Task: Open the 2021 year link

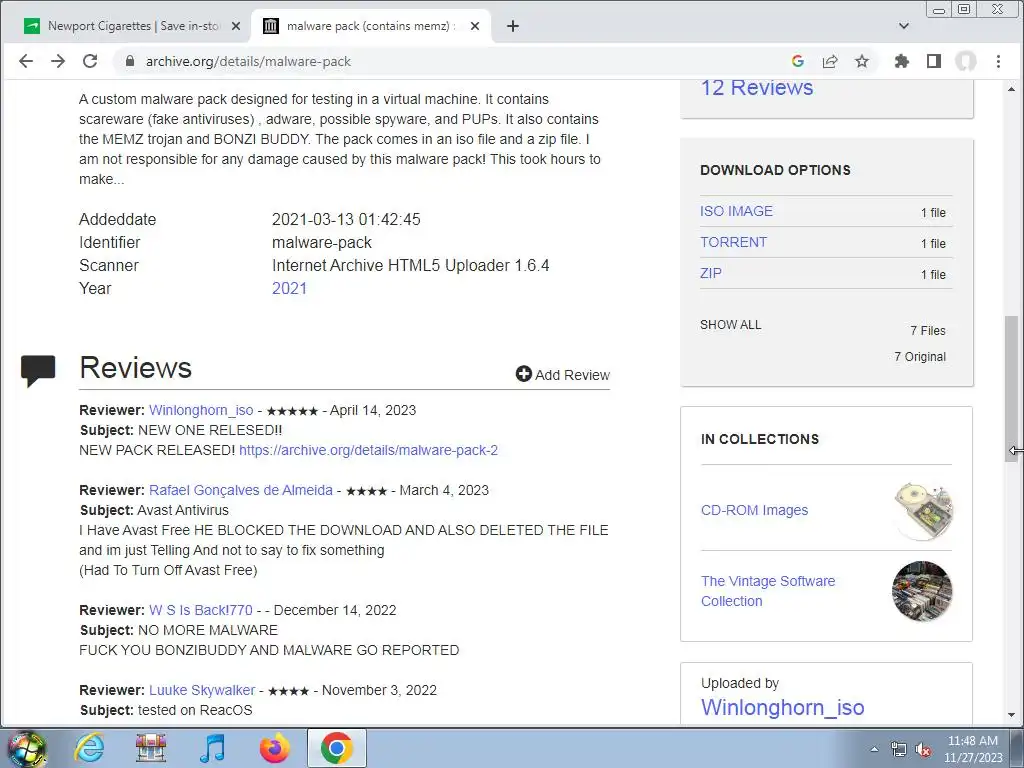Action: (x=289, y=288)
